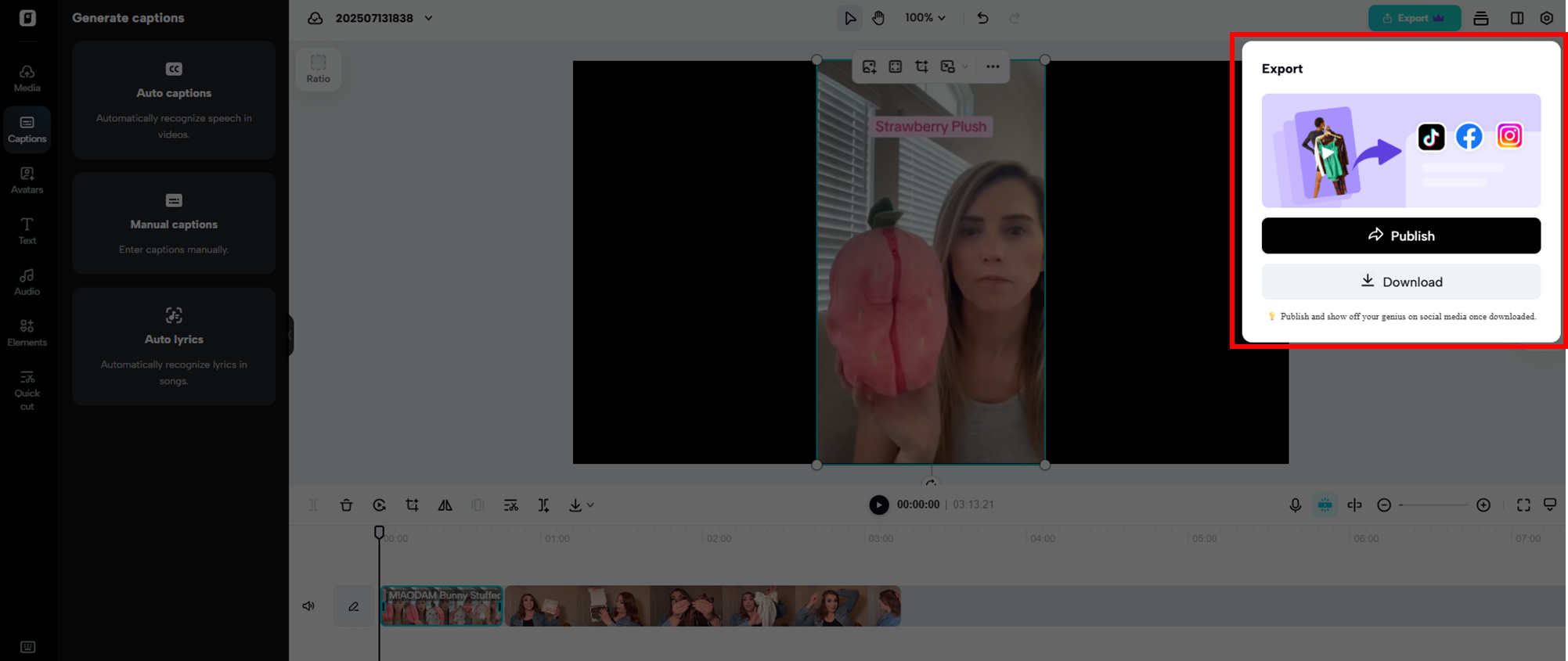Viewport: 1568px width, 661px height.
Task: Click the crop icon on floating clip toolbar
Action: coord(921,67)
